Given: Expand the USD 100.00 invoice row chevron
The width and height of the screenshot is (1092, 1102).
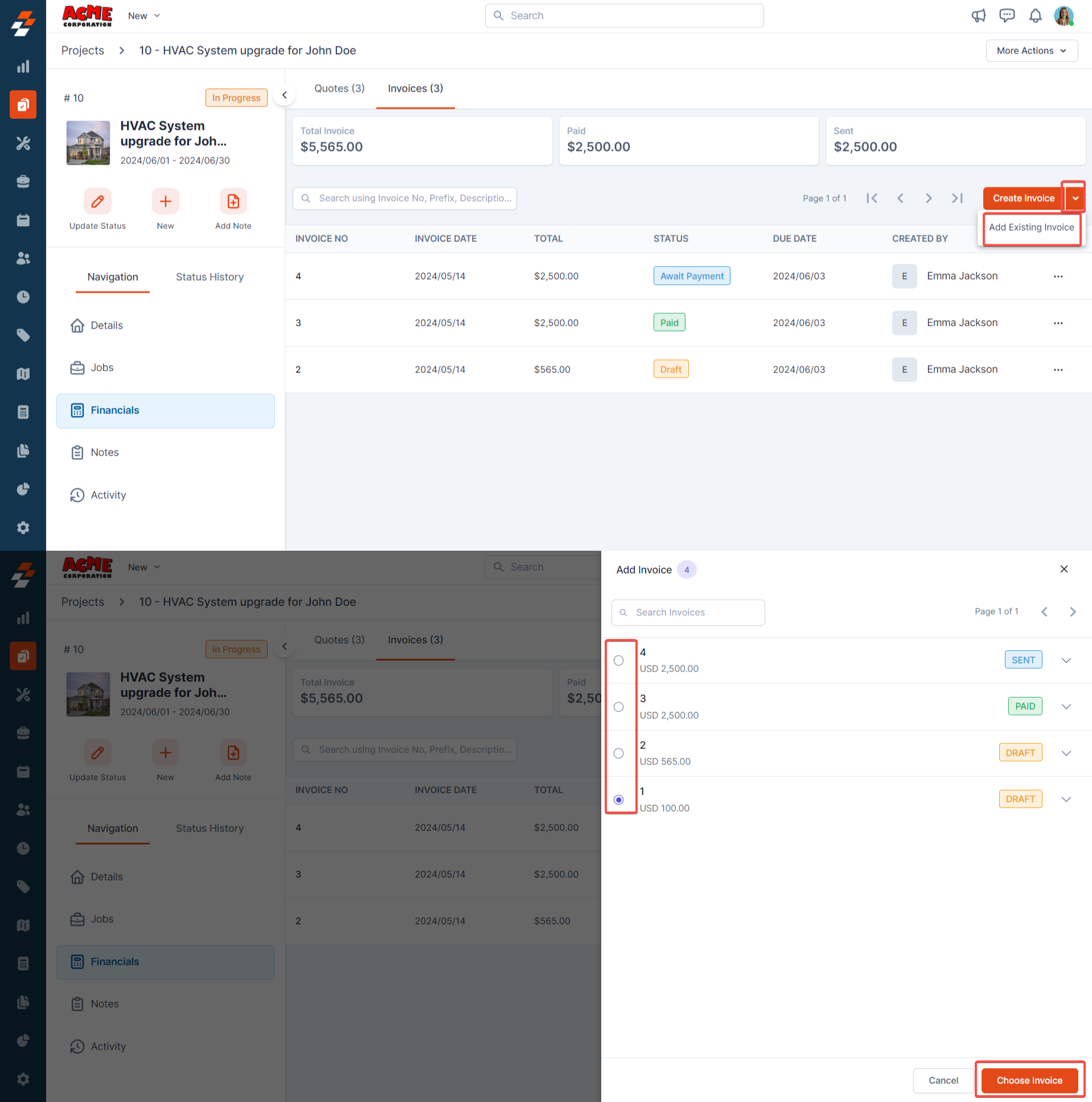Looking at the screenshot, I should 1066,800.
